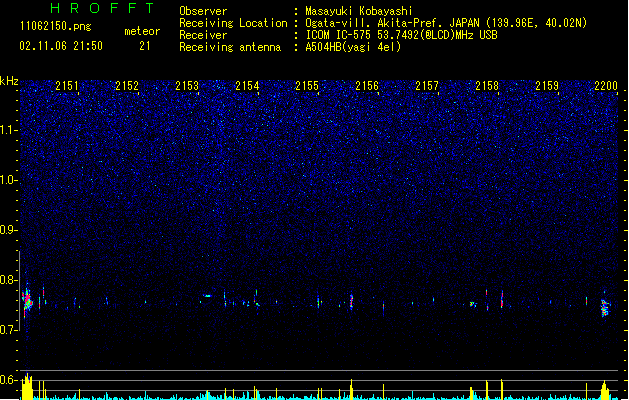Click the tall yellow intensity peak at graph start
This screenshot has height=400, width=629.
pyautogui.click(x=27, y=386)
